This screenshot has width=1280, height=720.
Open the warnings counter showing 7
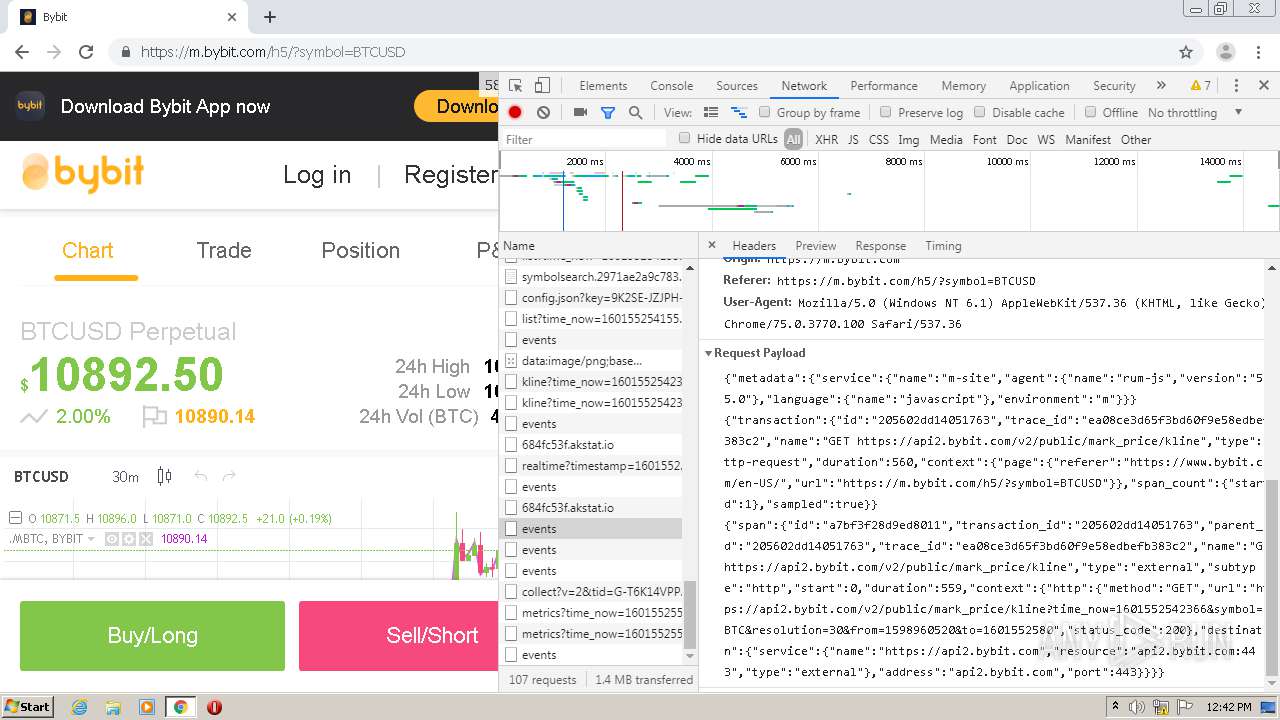pyautogui.click(x=1200, y=86)
